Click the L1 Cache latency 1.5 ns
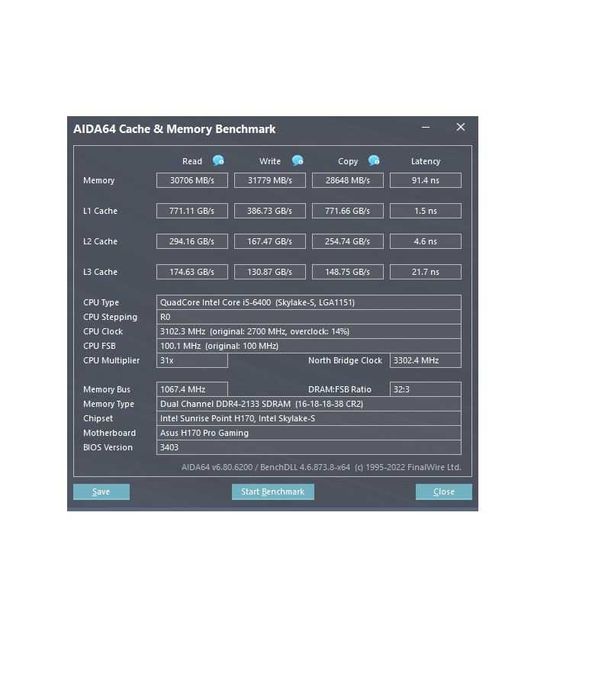592x700 pixels. [x=425, y=211]
